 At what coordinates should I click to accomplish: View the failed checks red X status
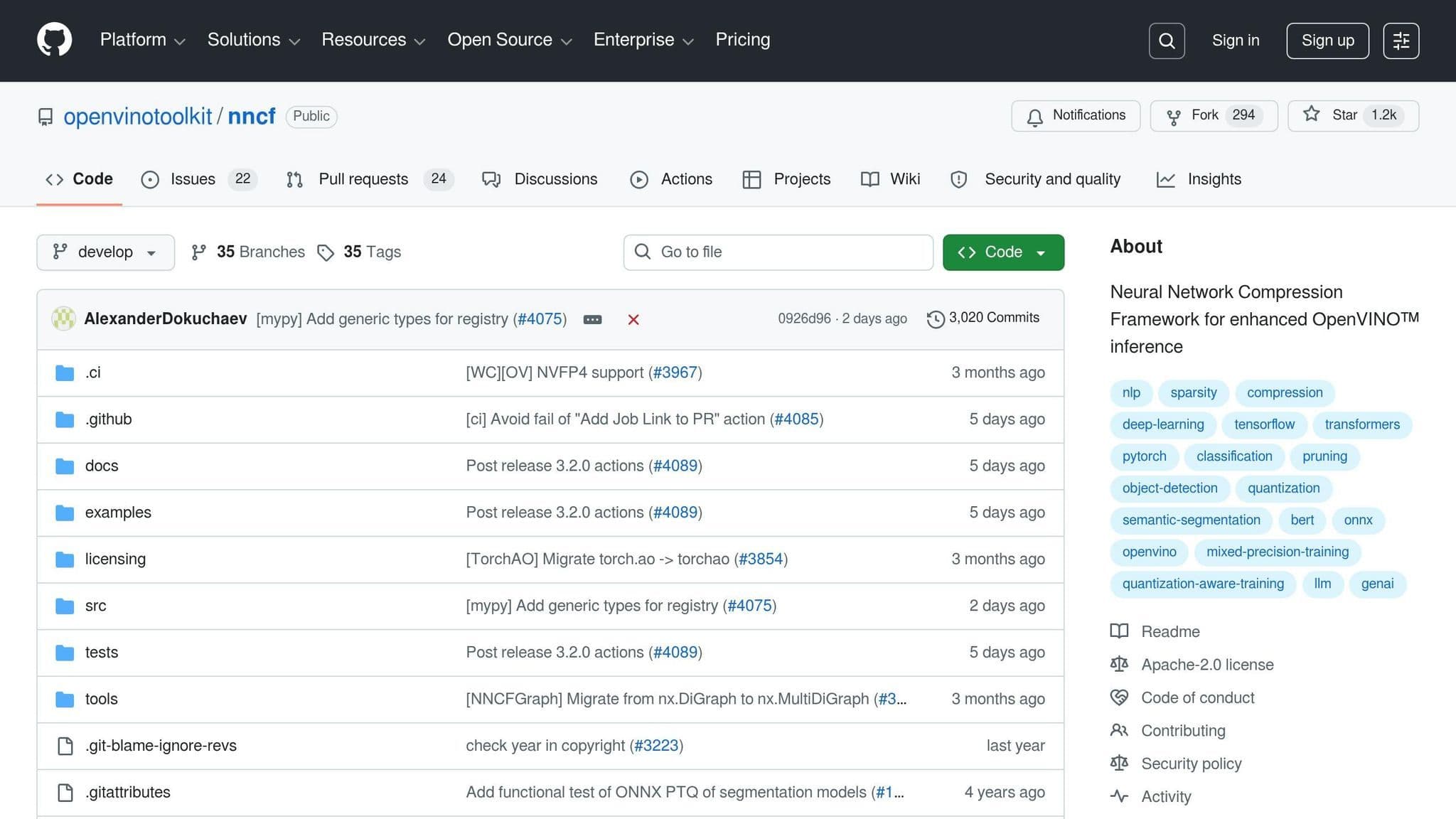pyautogui.click(x=633, y=319)
